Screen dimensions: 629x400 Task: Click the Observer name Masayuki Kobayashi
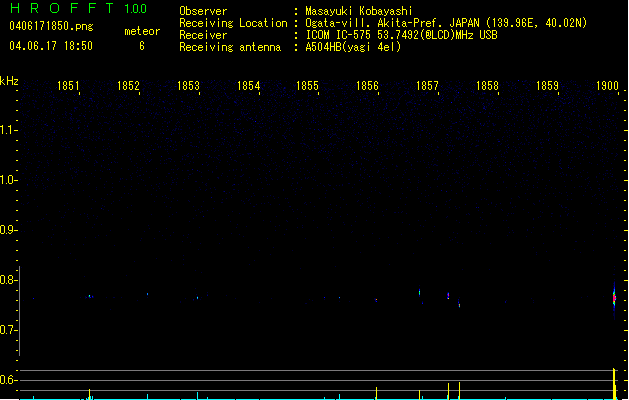(359, 11)
